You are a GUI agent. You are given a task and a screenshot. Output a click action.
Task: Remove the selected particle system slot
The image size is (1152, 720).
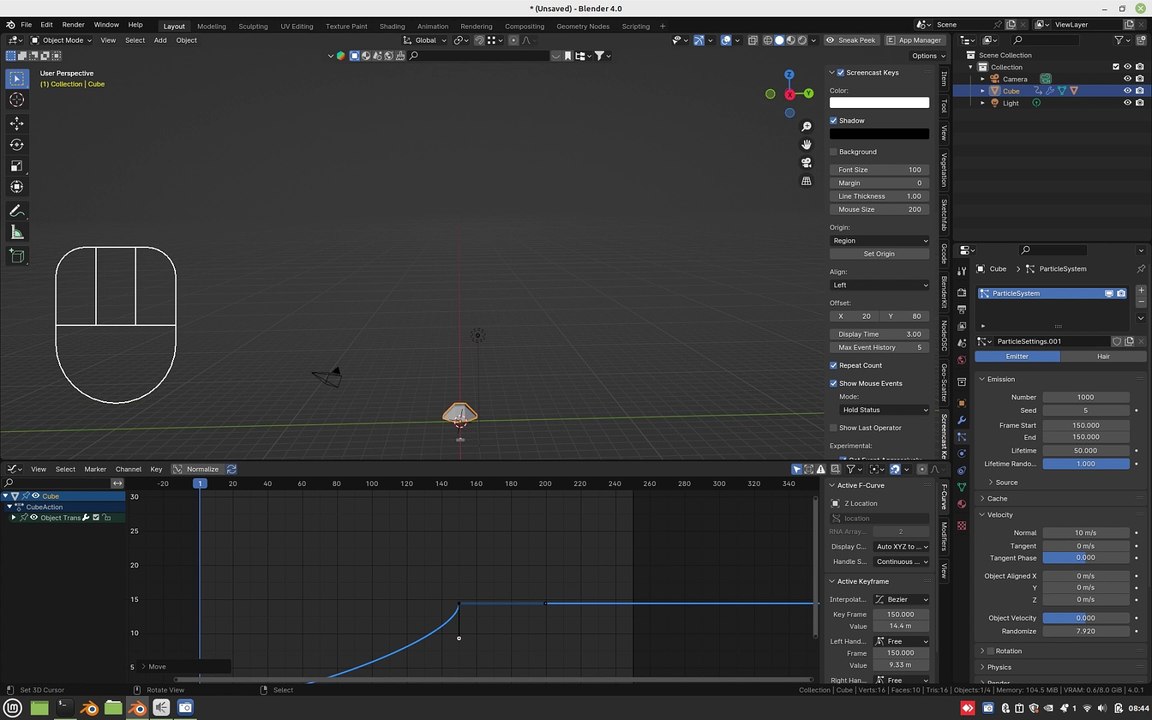tap(1141, 302)
